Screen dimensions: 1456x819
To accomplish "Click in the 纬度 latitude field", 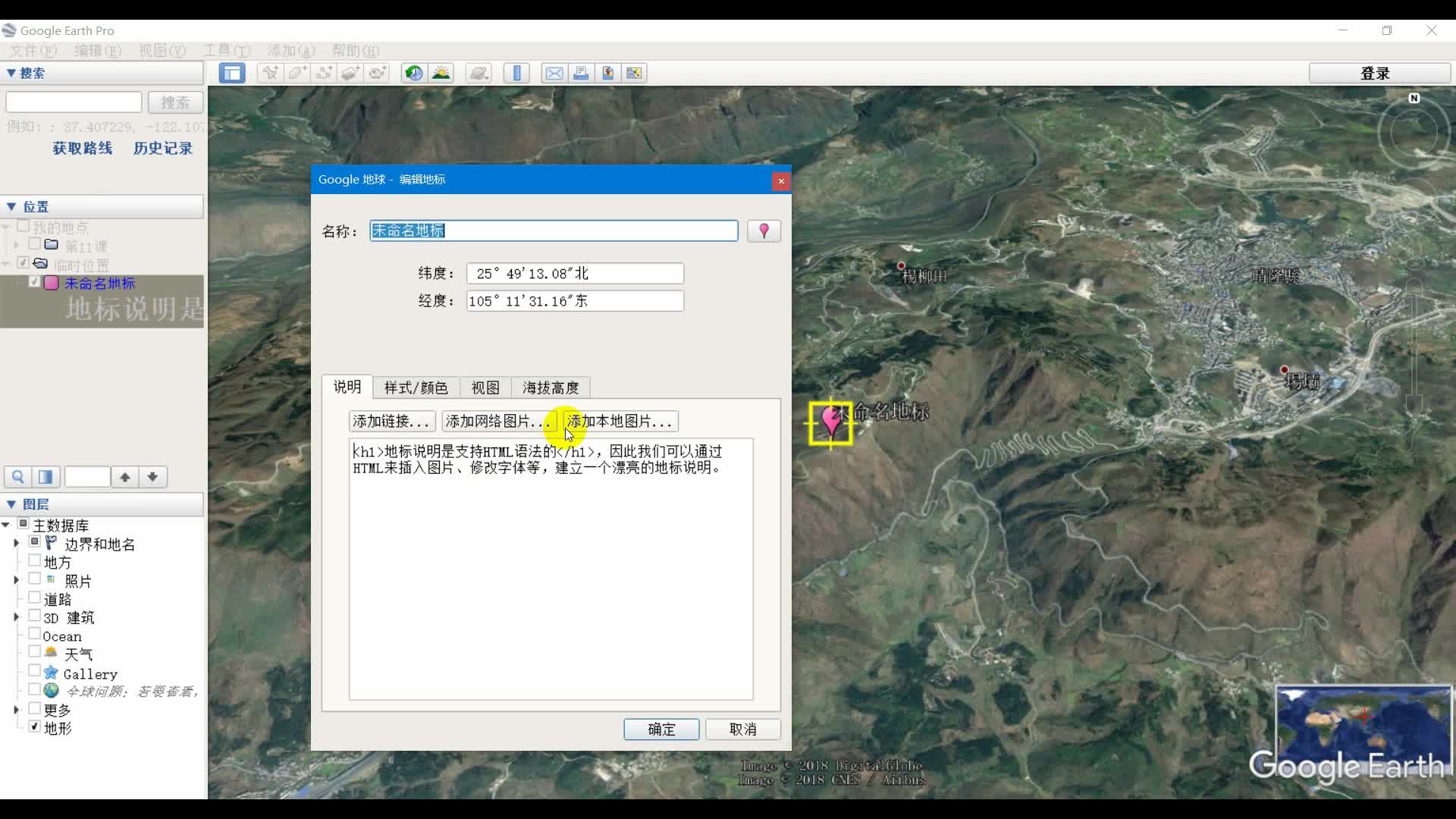I will 575,273.
